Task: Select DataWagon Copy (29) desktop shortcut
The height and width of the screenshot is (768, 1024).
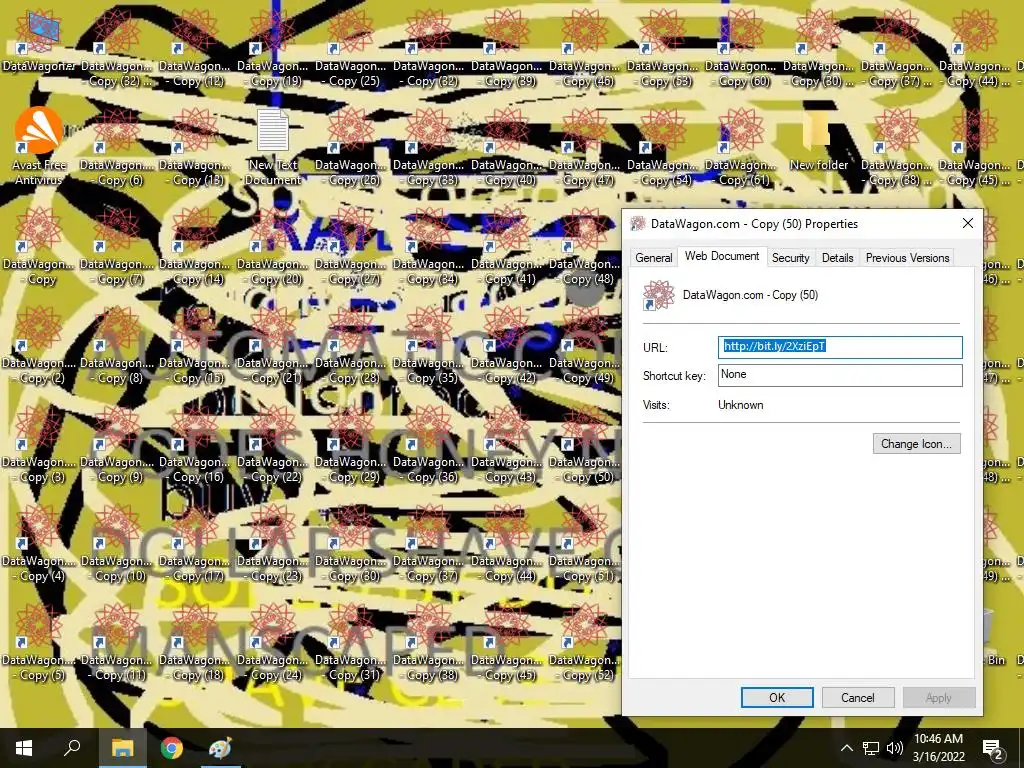Action: (351, 443)
